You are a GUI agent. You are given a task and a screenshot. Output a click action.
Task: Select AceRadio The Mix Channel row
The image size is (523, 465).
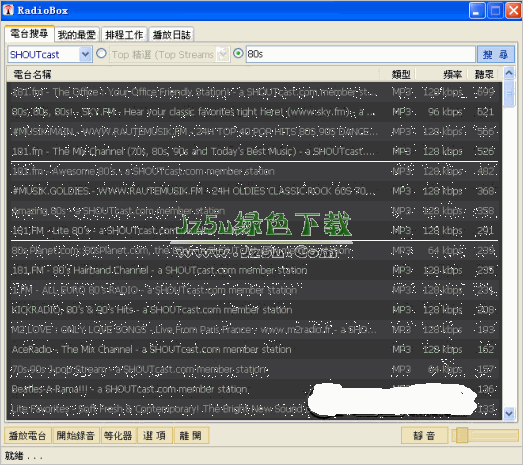point(254,349)
